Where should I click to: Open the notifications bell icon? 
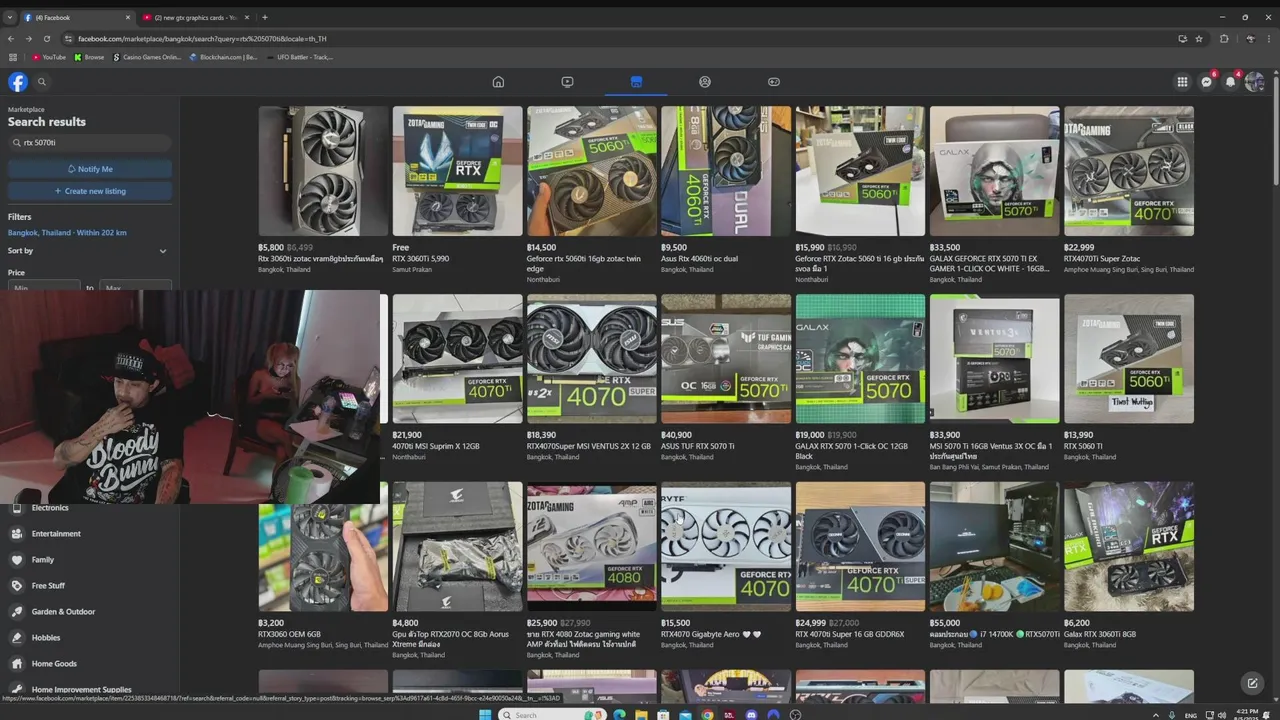coord(1231,82)
